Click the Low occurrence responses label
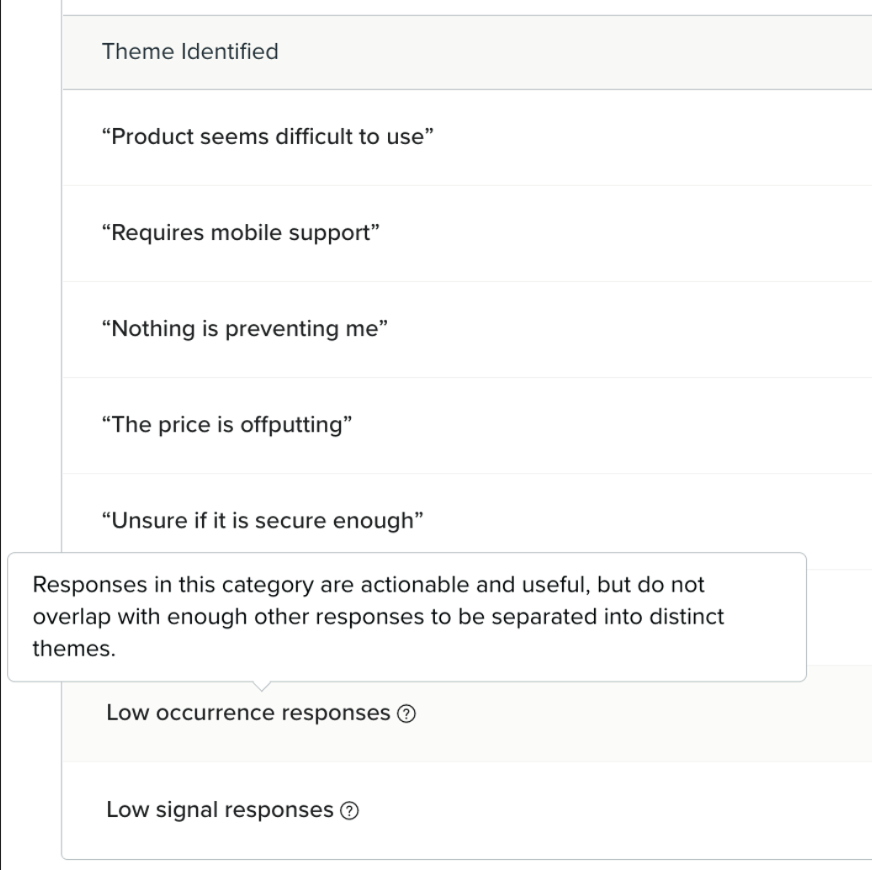Screen dimensions: 872x870 click(x=248, y=713)
